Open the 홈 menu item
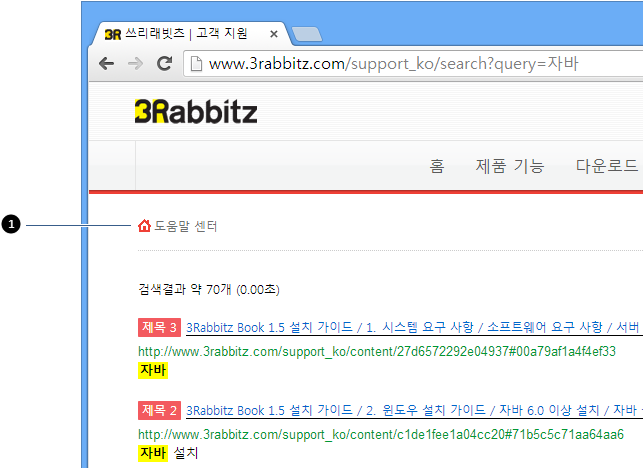The width and height of the screenshot is (644, 469). pyautogui.click(x=437, y=166)
